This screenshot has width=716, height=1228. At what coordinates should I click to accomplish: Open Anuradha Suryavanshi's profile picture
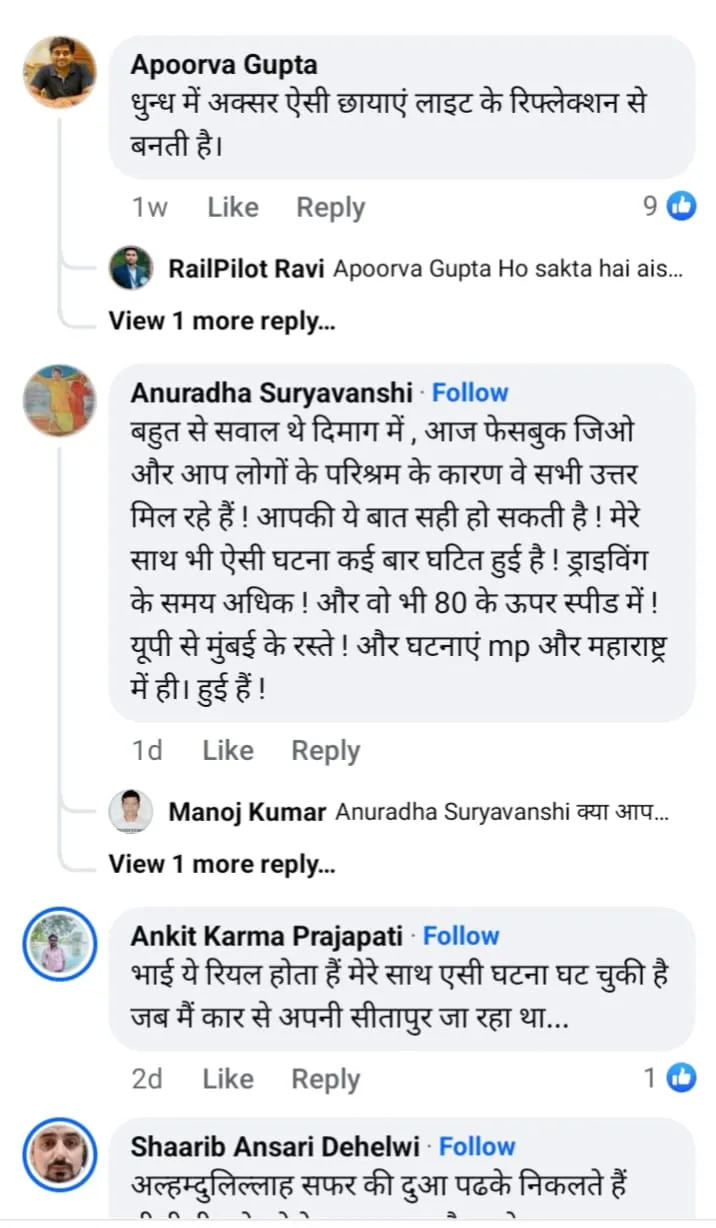click(59, 400)
